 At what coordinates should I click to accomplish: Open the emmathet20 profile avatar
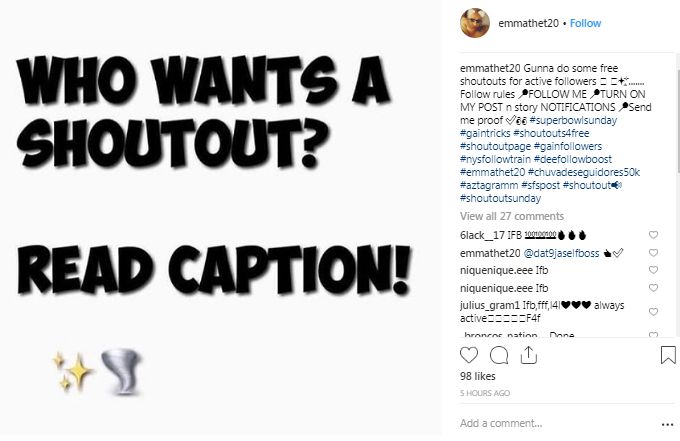pos(475,23)
